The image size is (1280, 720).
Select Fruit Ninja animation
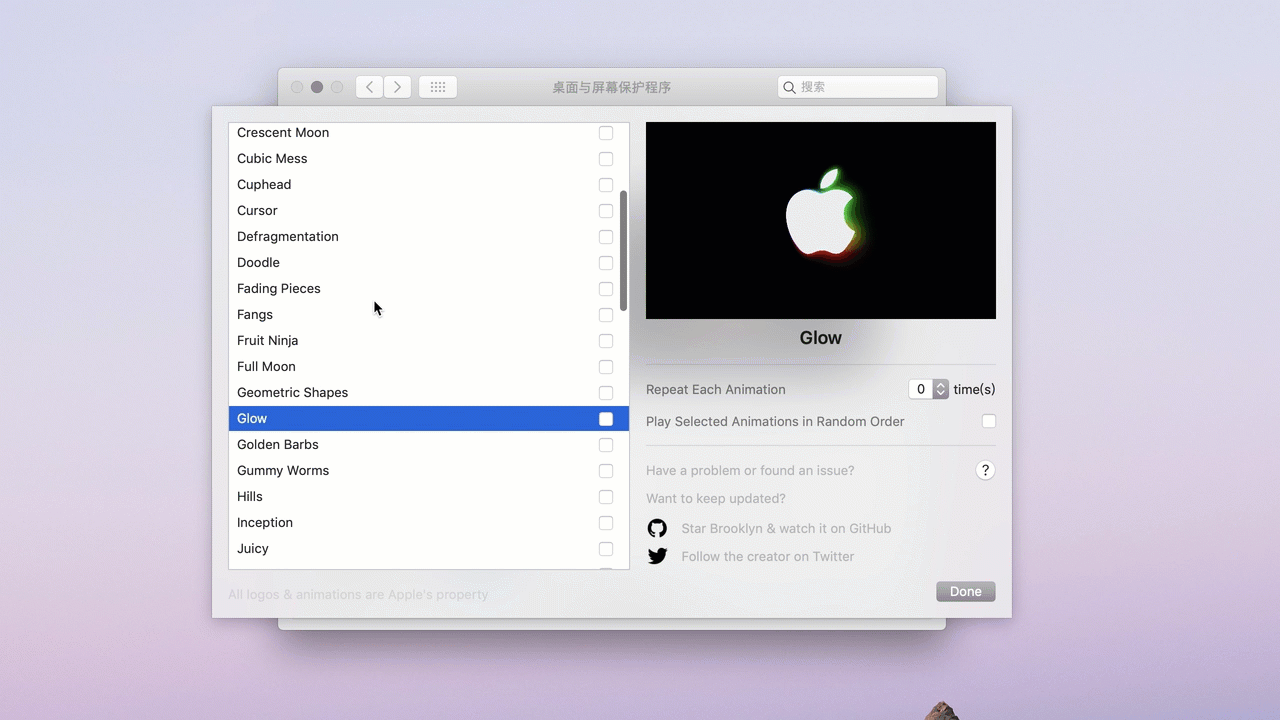[429, 341]
